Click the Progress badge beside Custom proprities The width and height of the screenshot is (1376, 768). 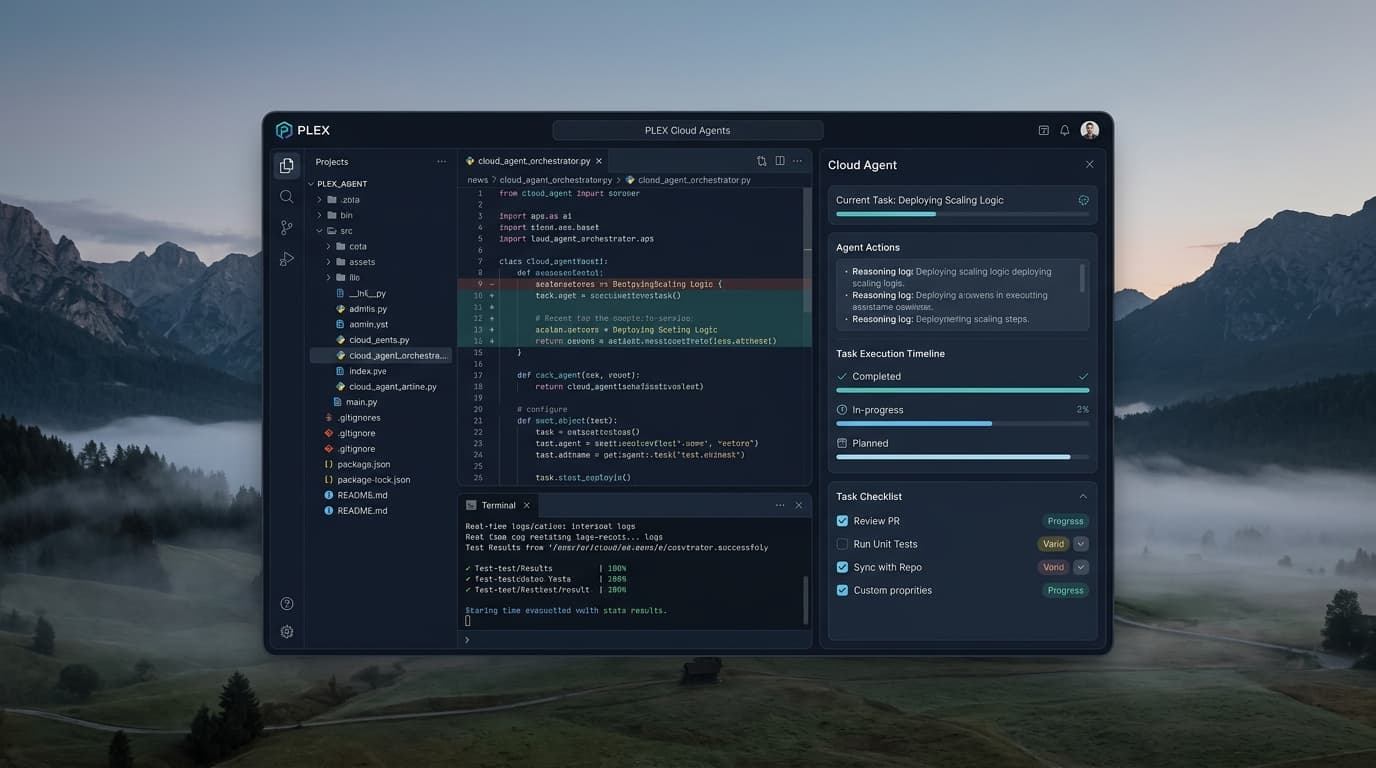pos(1065,590)
